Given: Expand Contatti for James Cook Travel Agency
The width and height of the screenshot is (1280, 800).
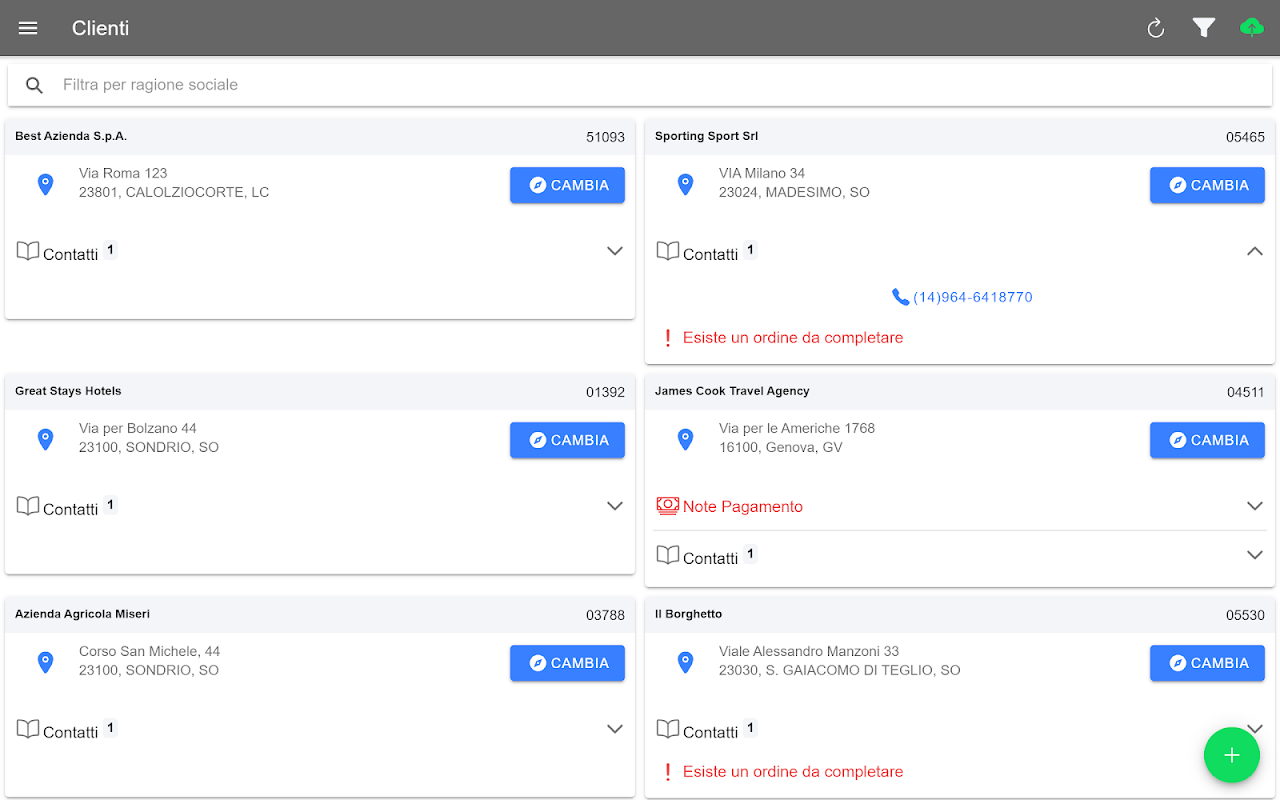Looking at the screenshot, I should (x=1255, y=555).
